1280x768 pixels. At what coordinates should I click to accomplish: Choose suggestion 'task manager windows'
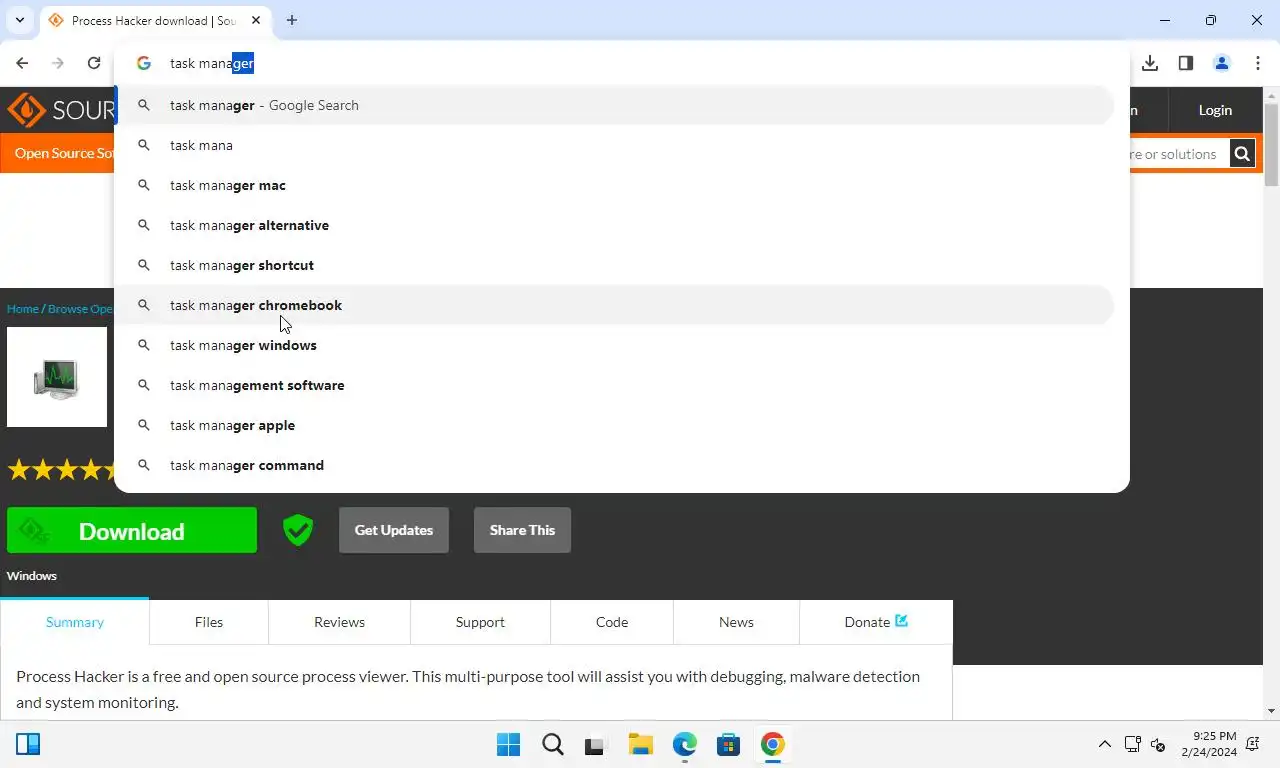(614, 345)
